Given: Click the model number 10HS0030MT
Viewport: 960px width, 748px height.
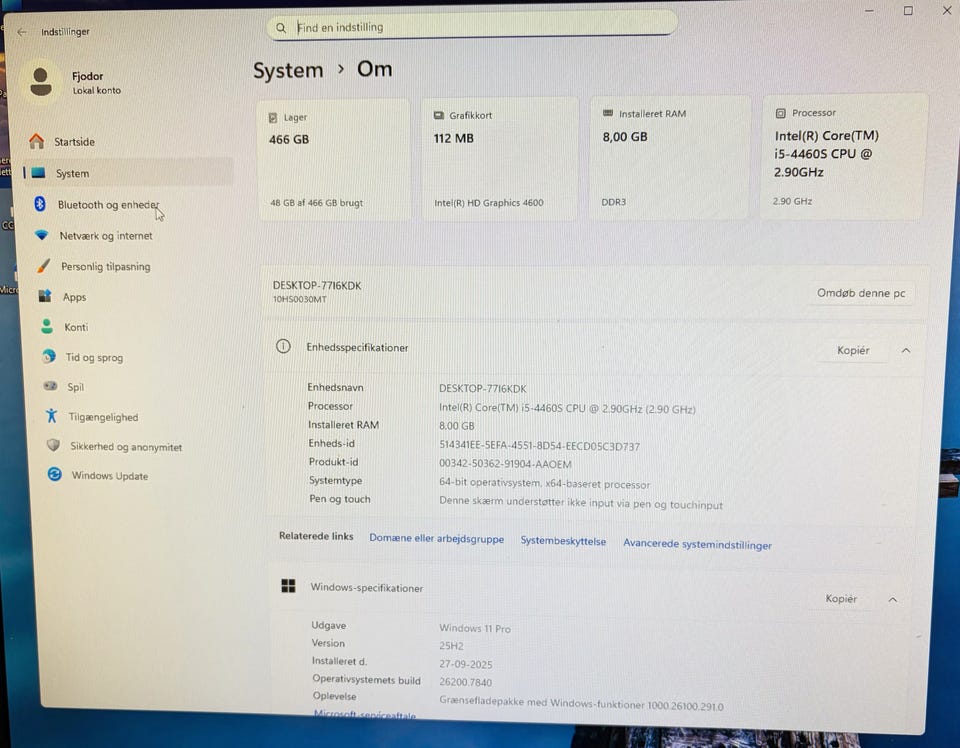Looking at the screenshot, I should pyautogui.click(x=299, y=299).
